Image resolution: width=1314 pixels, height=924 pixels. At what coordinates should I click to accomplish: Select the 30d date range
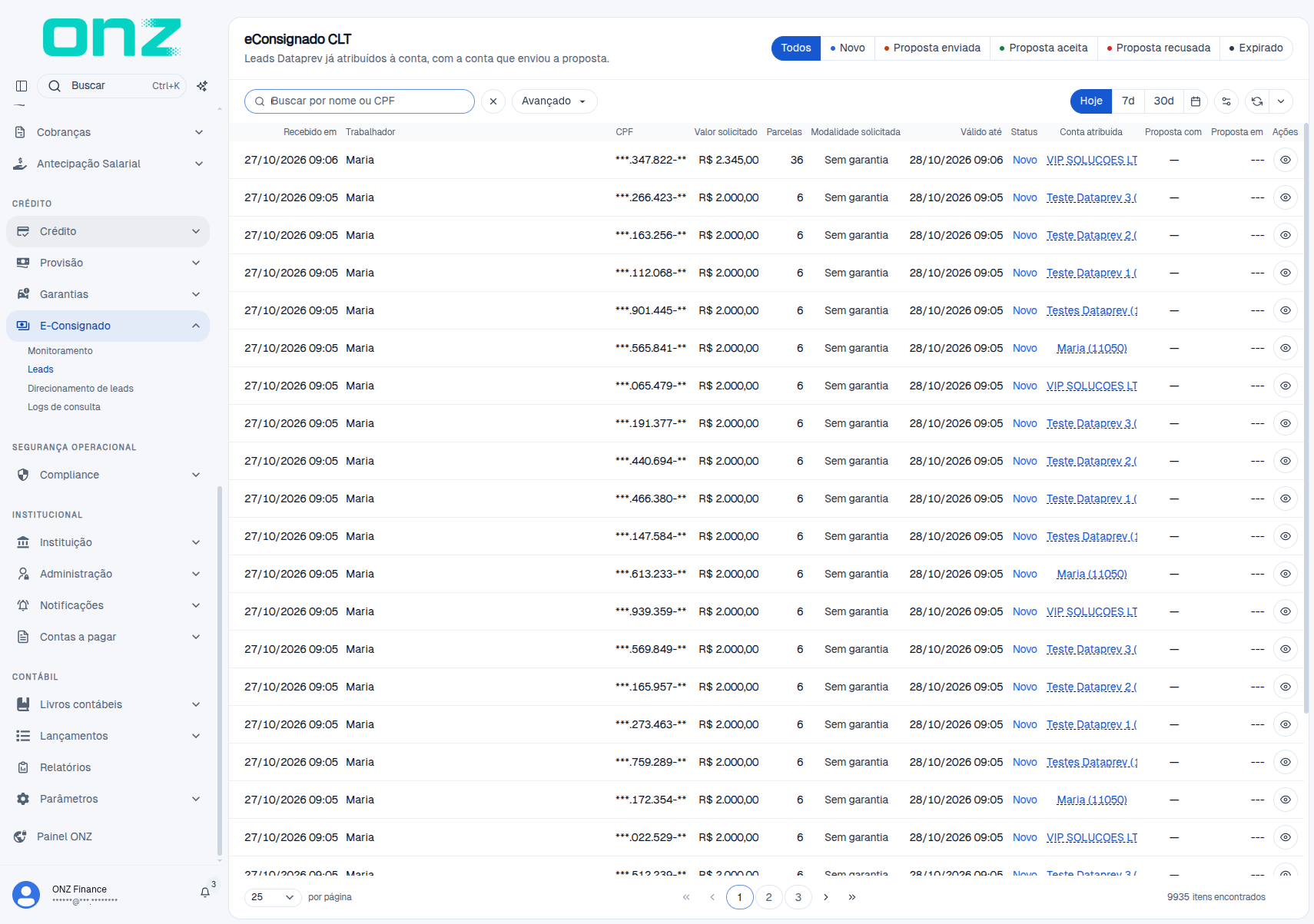coord(1164,101)
